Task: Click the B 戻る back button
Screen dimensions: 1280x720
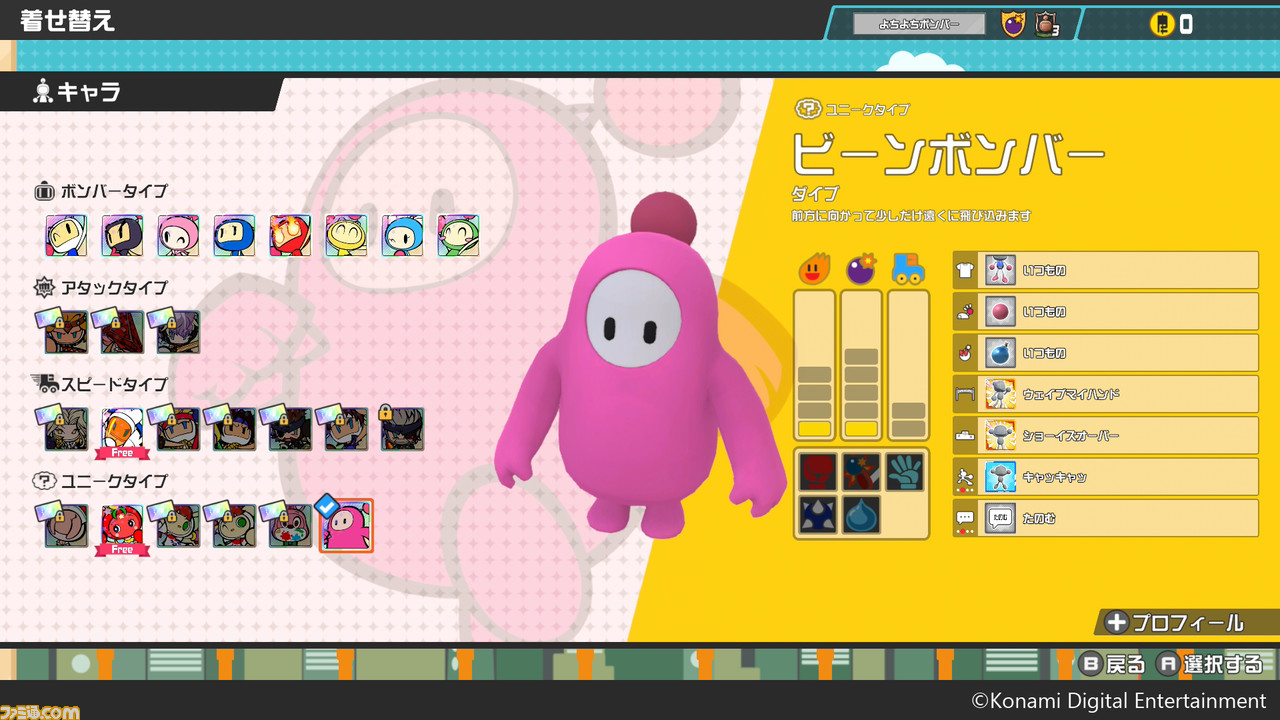Action: [x=1113, y=663]
